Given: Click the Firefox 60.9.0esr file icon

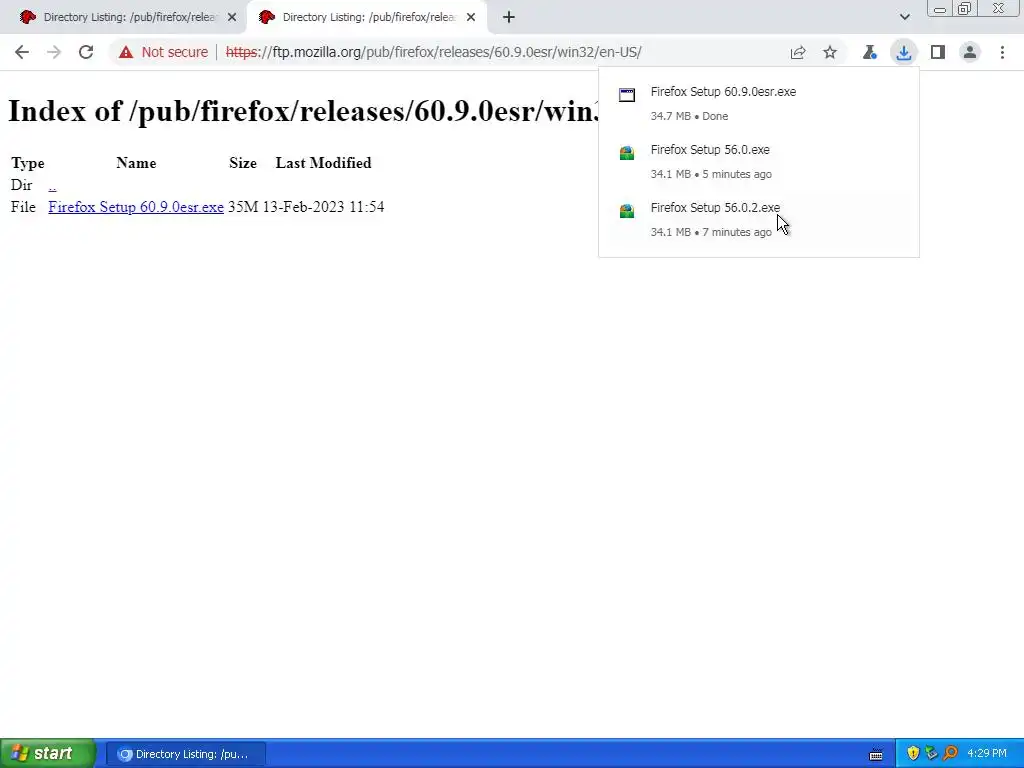Looking at the screenshot, I should (x=627, y=95).
